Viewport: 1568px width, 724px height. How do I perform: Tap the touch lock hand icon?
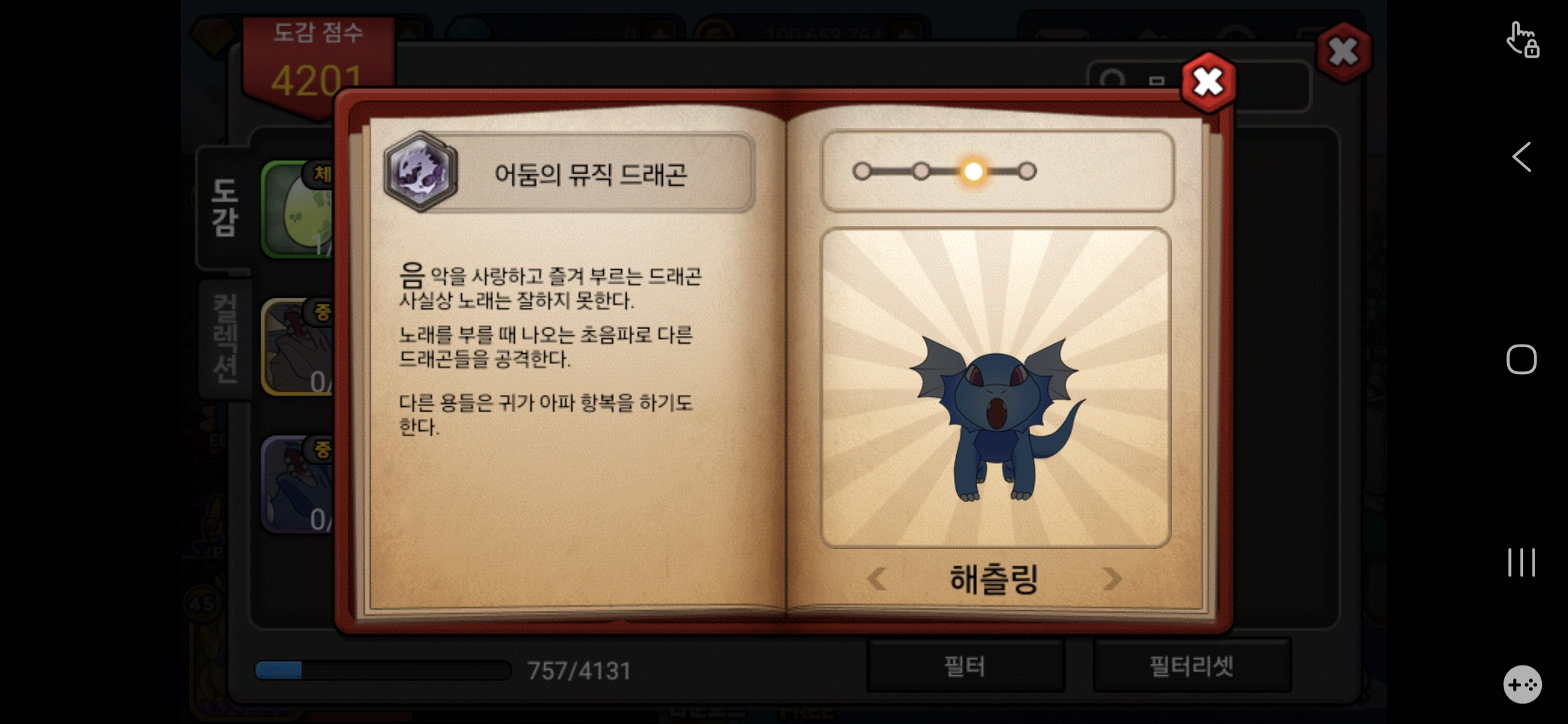click(1522, 40)
